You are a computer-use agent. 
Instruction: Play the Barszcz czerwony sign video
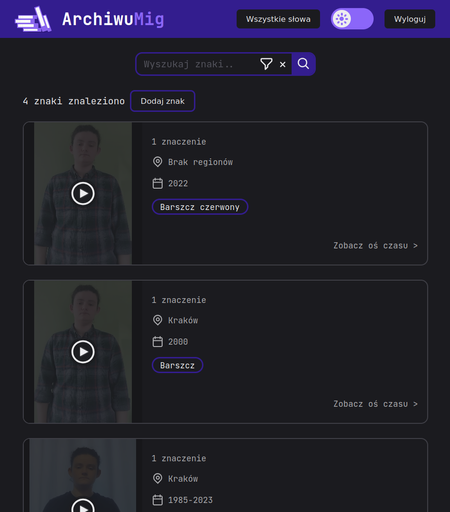(x=83, y=193)
